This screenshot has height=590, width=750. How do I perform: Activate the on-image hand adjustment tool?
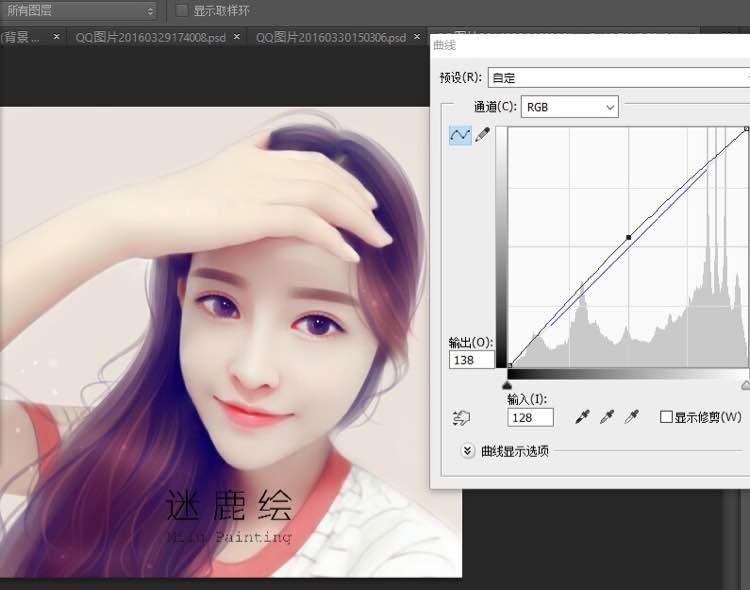pyautogui.click(x=461, y=418)
